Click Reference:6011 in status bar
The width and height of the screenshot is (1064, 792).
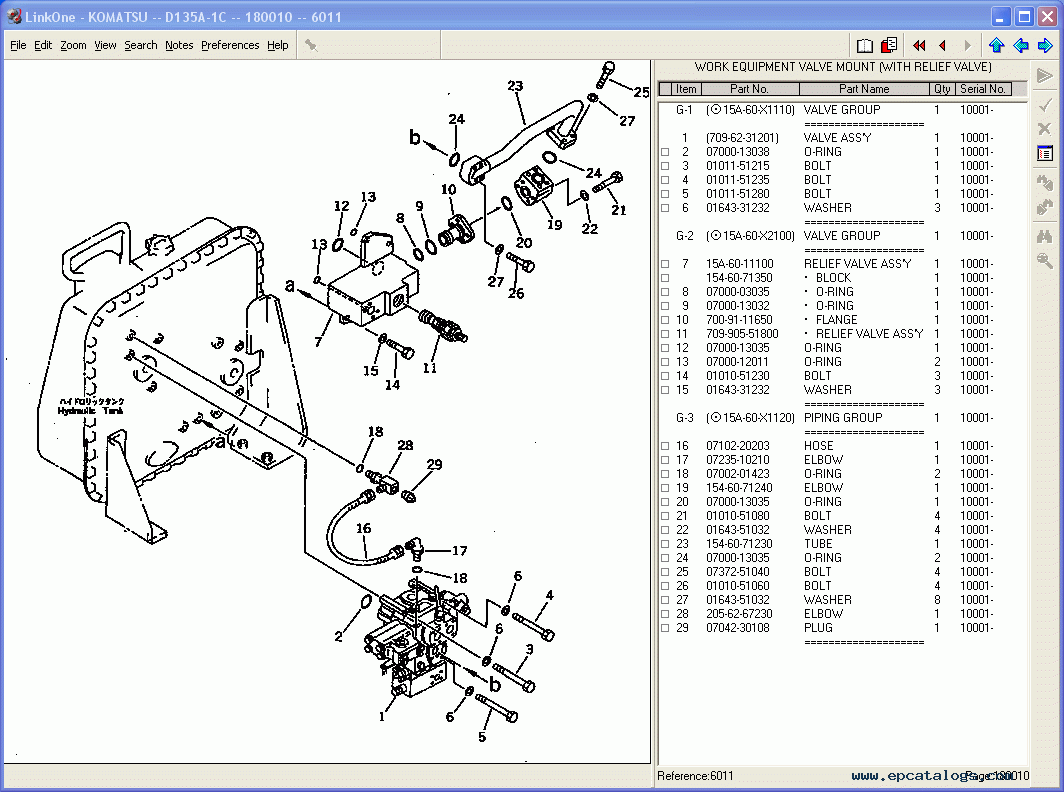click(695, 776)
